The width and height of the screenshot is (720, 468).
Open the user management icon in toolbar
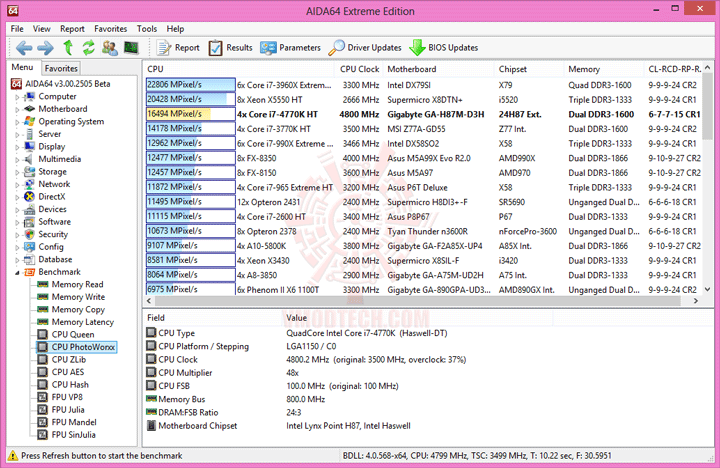coord(110,47)
